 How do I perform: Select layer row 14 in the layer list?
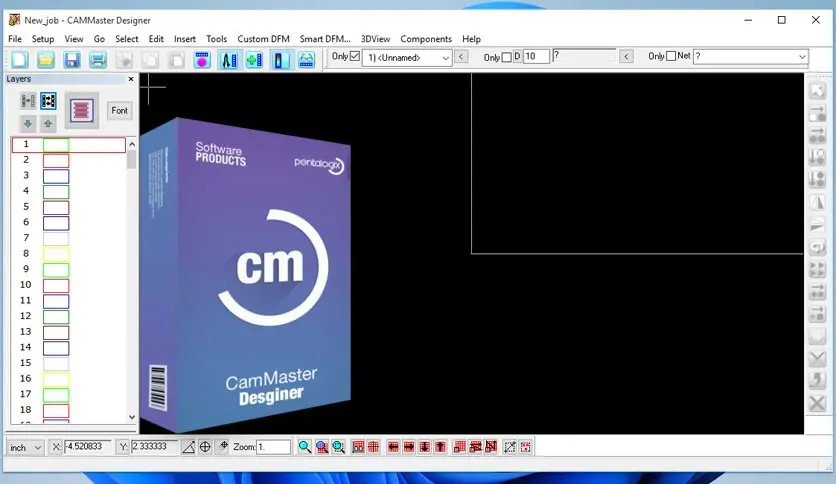69,348
